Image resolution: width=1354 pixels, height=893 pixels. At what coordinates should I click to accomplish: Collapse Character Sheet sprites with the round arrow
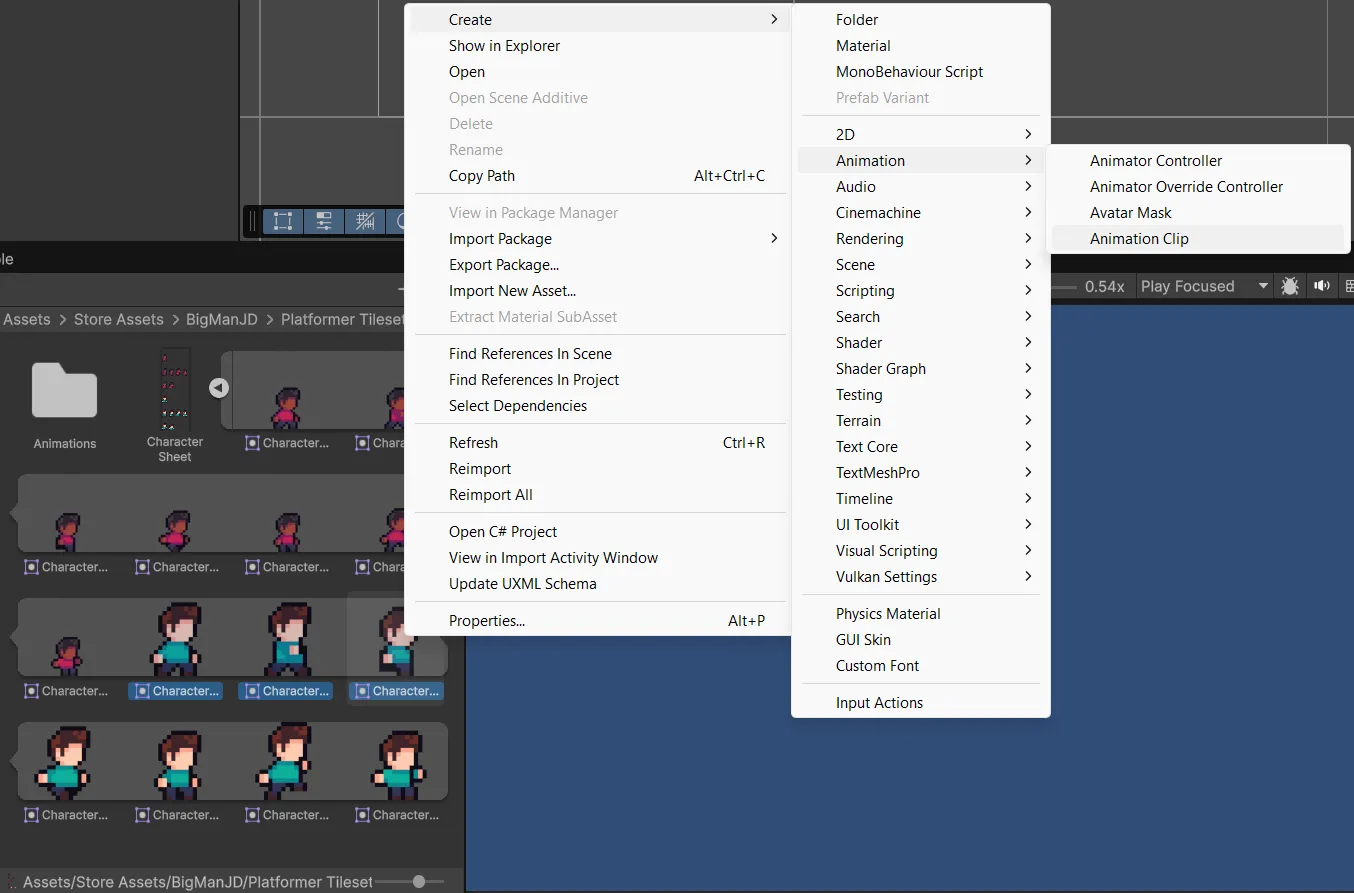tap(219, 388)
